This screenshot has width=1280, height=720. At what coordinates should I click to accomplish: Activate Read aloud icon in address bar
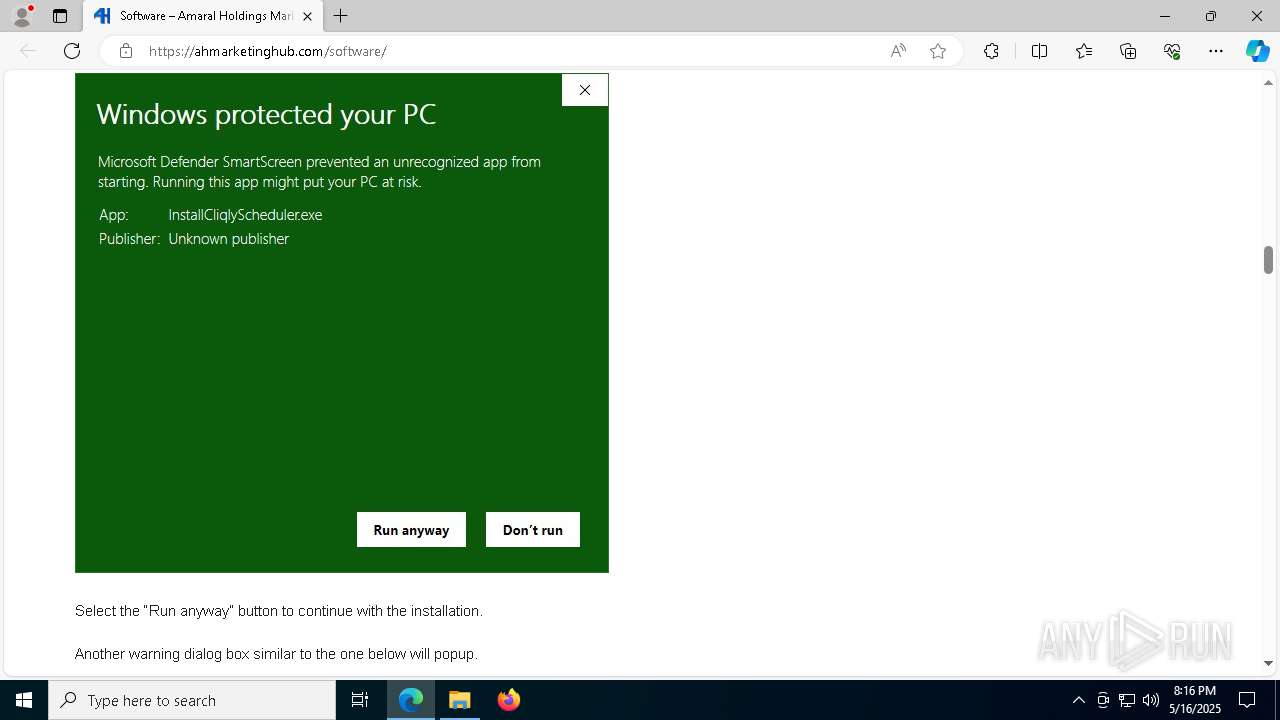(x=898, y=51)
